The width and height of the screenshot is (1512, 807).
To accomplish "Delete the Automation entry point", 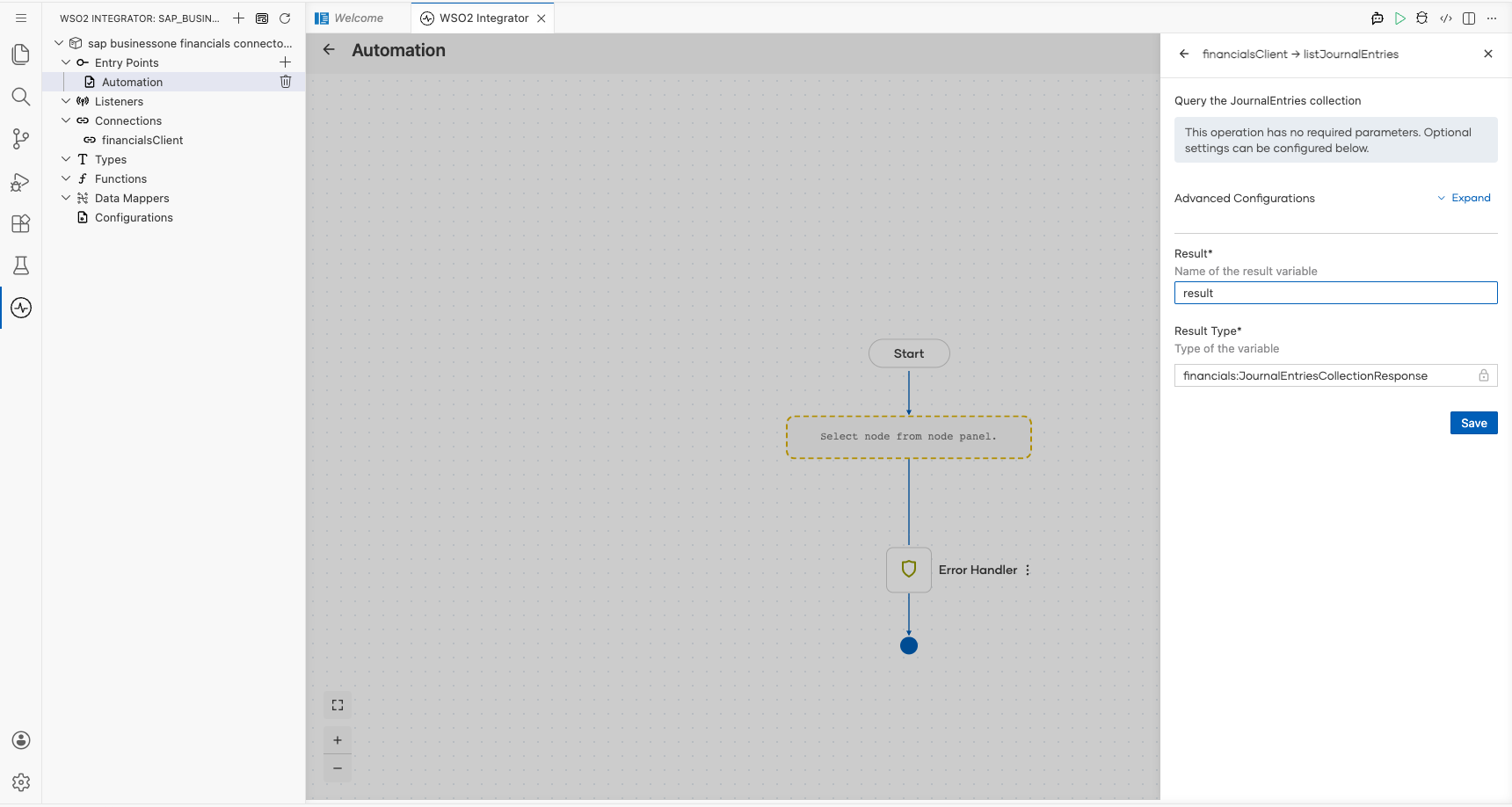I will (x=286, y=82).
